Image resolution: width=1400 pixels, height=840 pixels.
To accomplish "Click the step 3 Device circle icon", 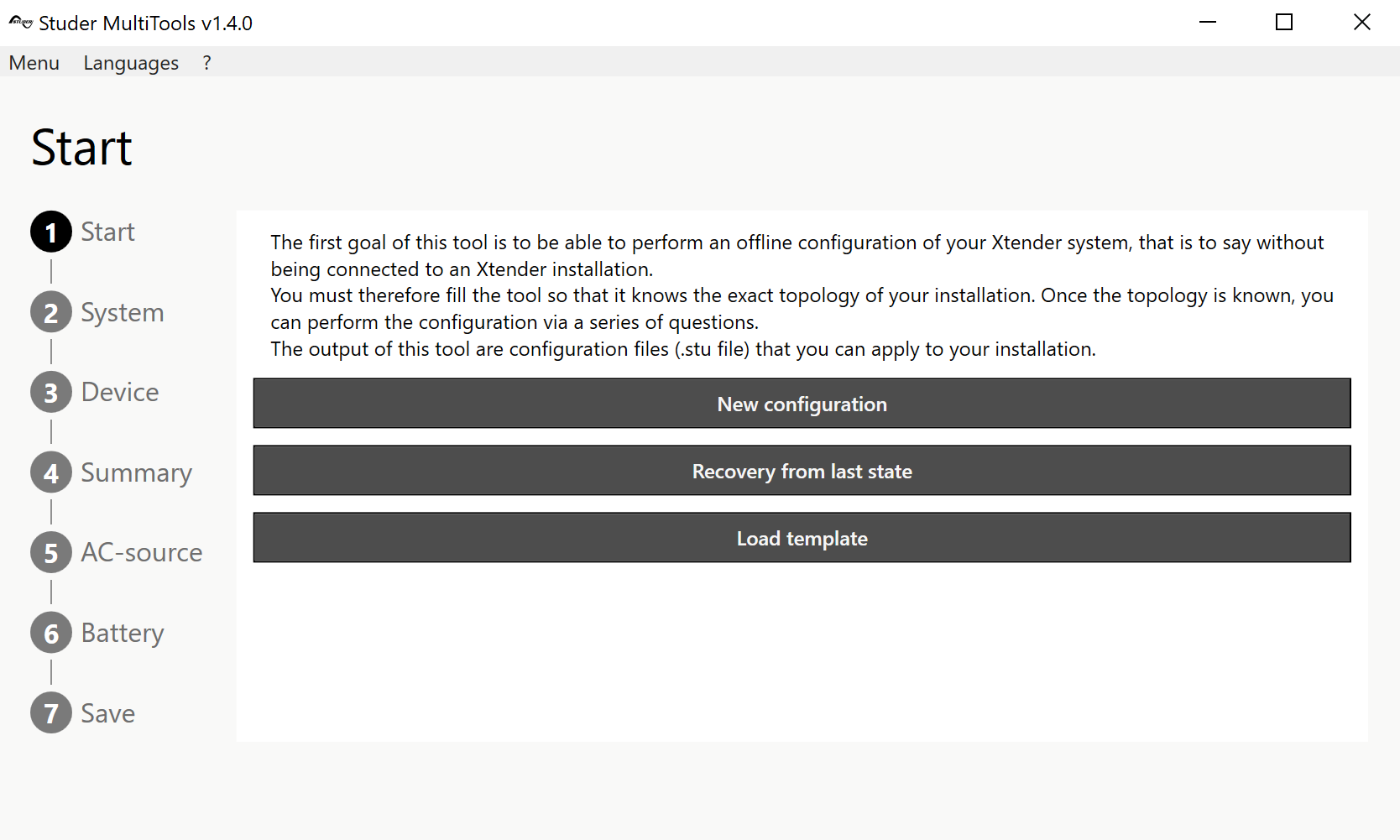I will (51, 393).
